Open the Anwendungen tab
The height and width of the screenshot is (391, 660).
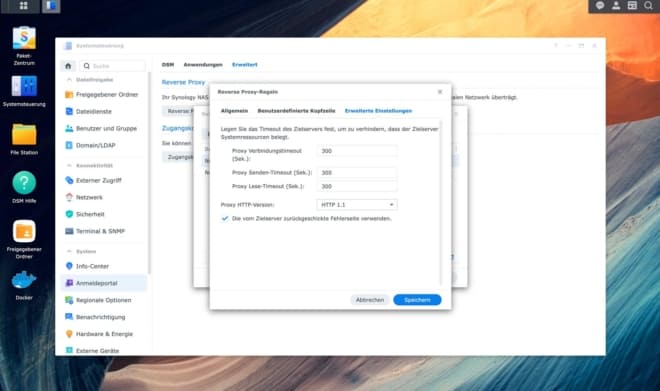click(203, 64)
